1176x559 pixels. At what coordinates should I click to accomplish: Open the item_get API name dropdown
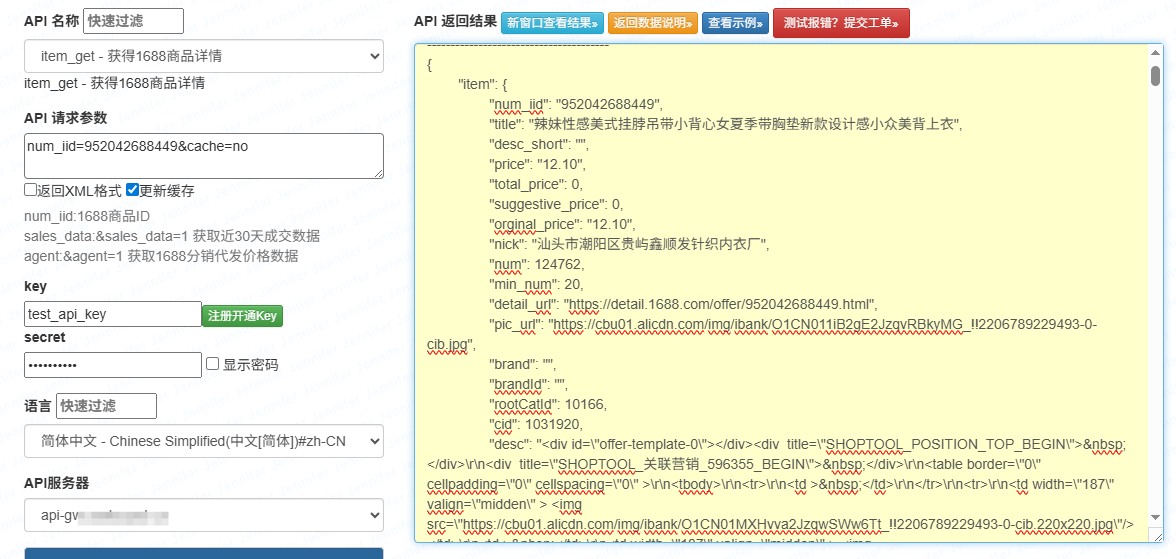click(204, 56)
